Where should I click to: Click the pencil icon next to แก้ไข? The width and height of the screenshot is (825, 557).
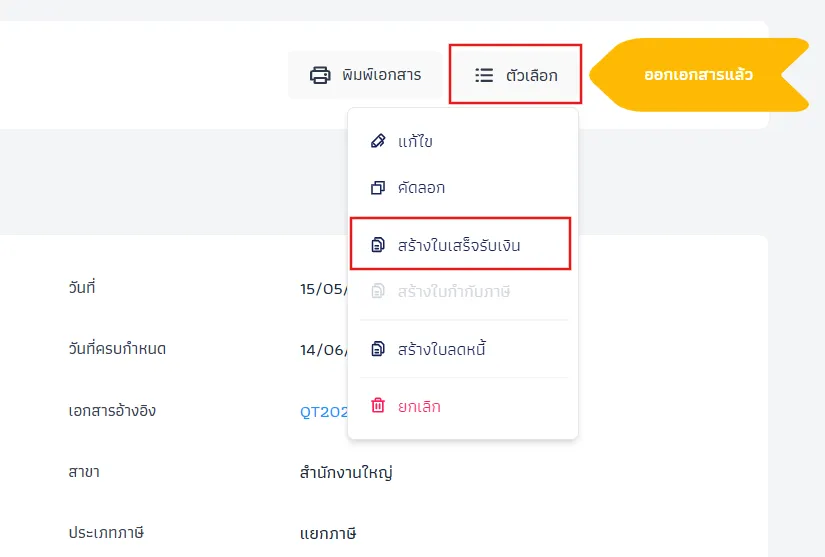(378, 141)
